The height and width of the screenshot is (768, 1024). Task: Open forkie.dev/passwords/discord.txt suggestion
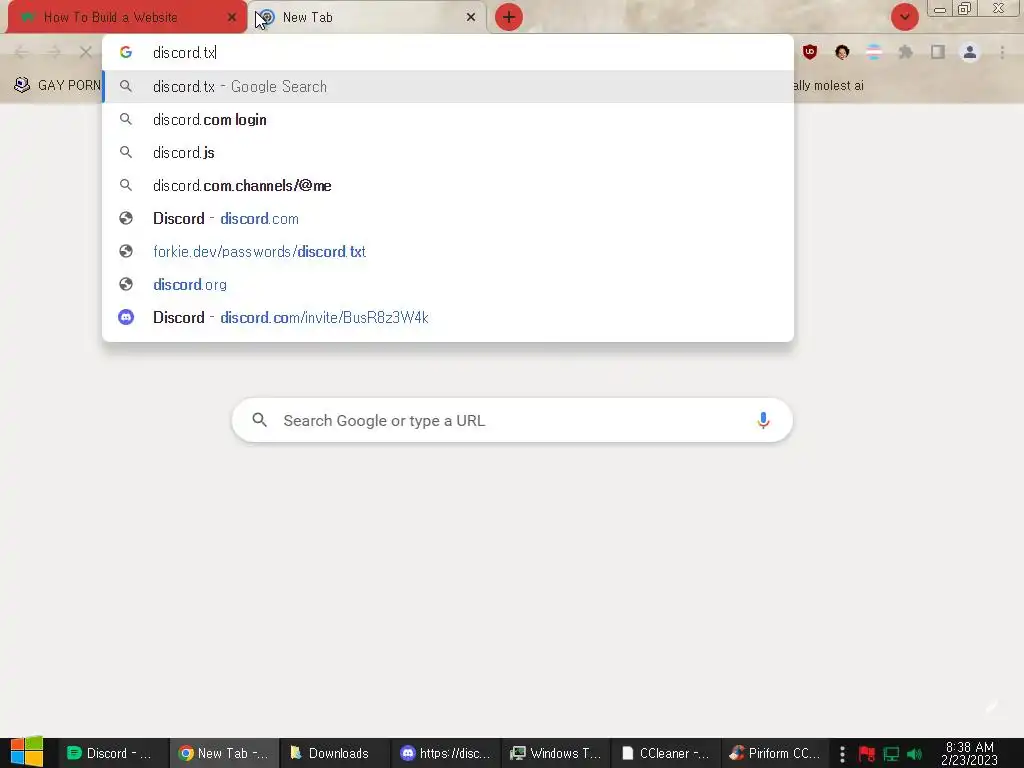click(x=448, y=251)
